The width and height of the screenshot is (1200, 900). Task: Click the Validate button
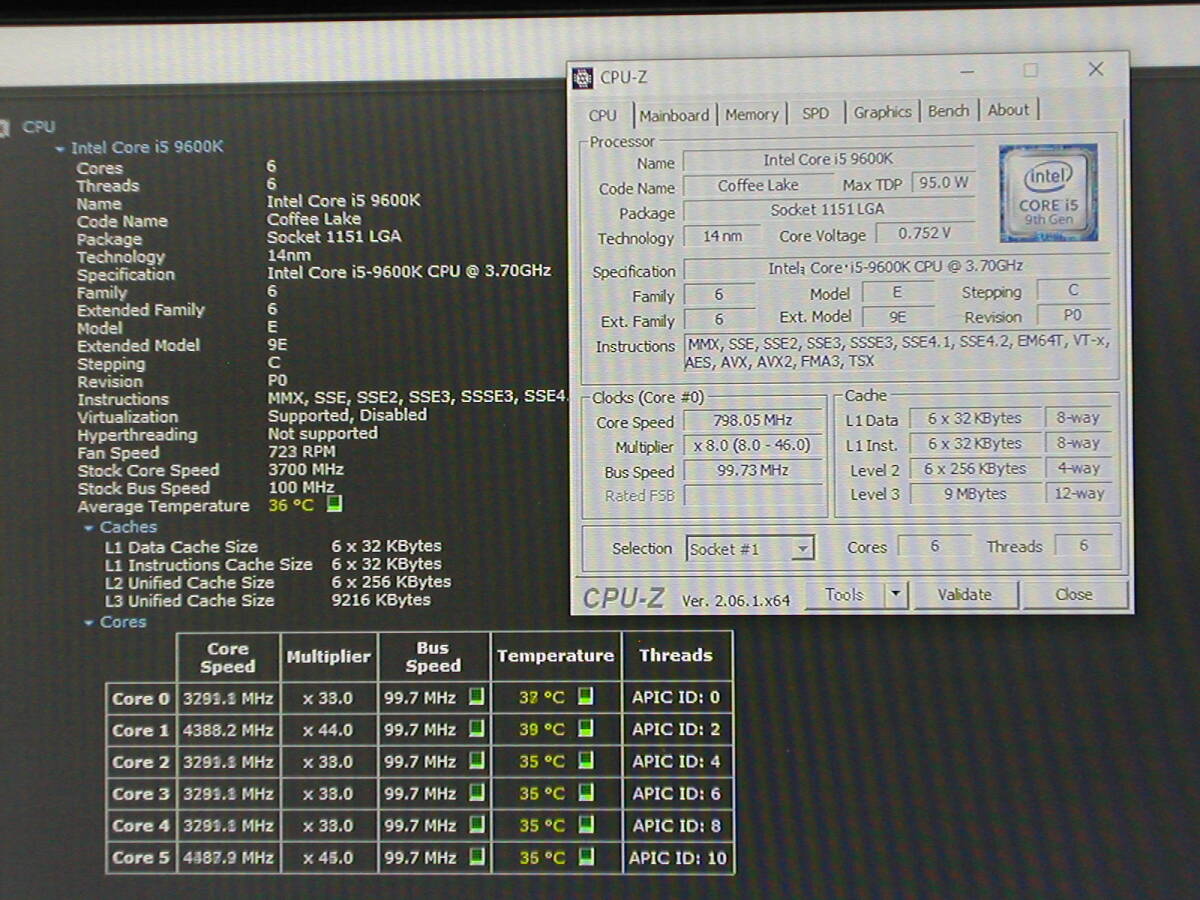(x=964, y=594)
